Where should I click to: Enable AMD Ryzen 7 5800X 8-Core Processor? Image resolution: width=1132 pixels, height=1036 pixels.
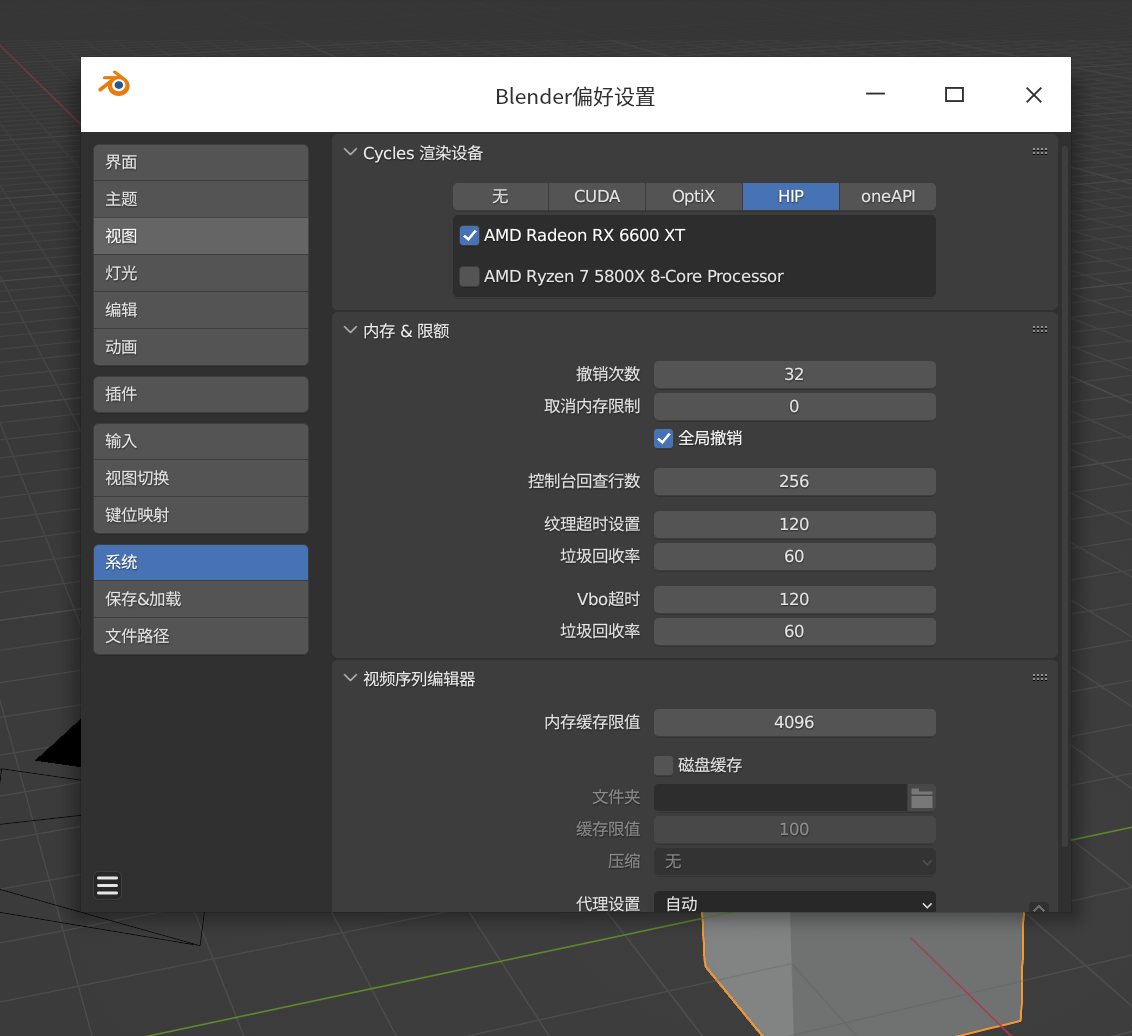tap(469, 276)
